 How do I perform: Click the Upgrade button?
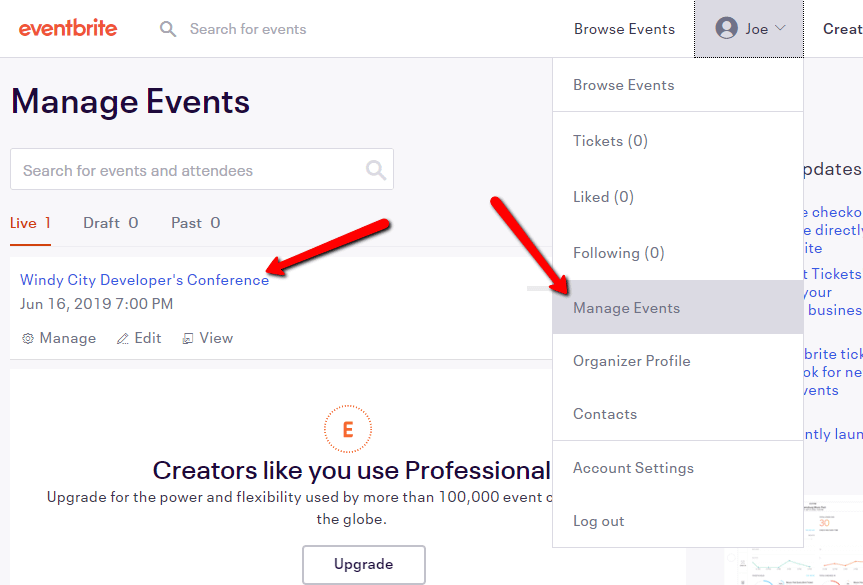coord(364,564)
